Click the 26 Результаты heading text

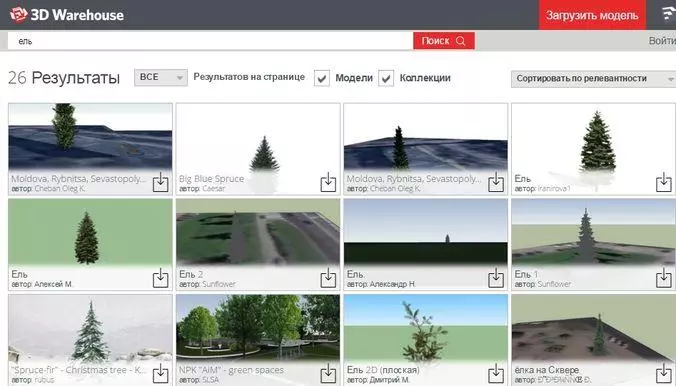[x=64, y=78]
